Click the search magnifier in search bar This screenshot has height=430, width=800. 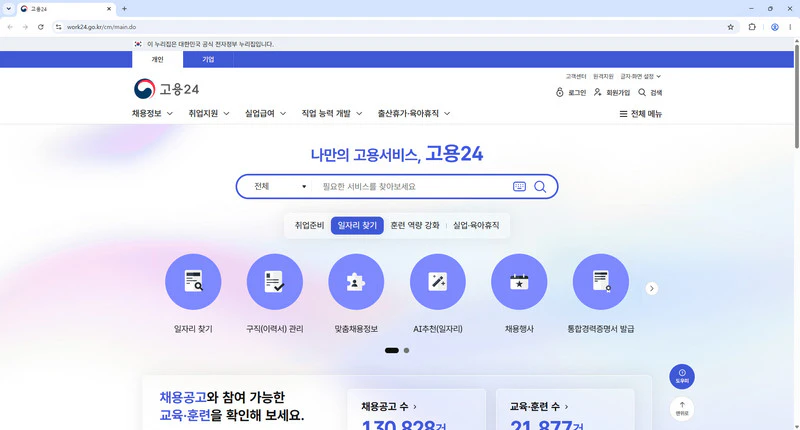540,187
